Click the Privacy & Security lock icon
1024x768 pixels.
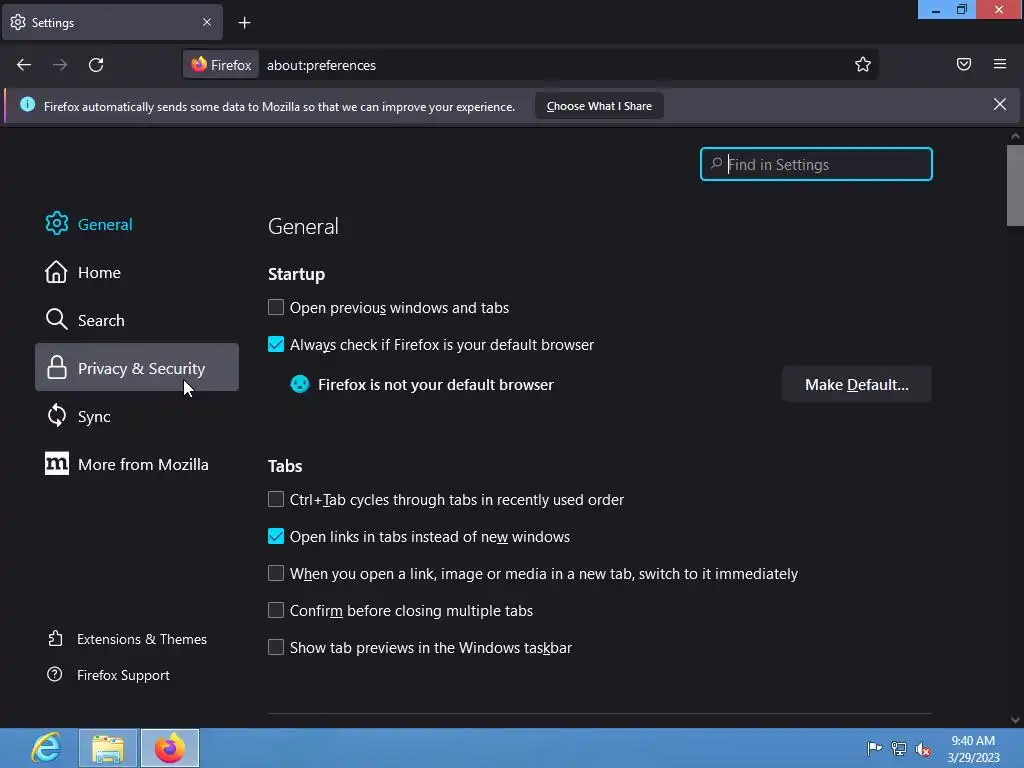(x=57, y=367)
